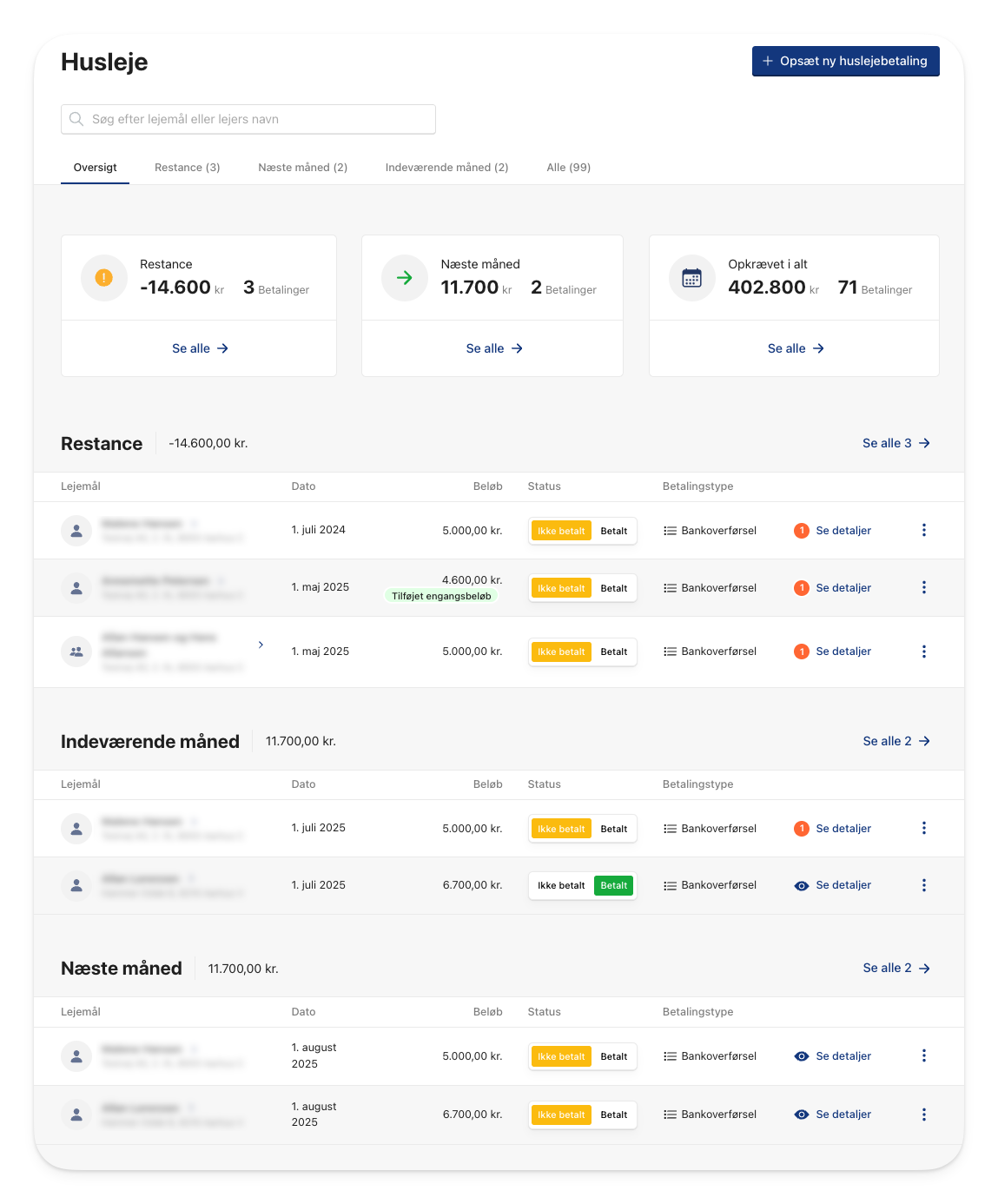Screen dimensions: 998x1204
Task: Open the kebab menu for the 1. juli 2024 row
Action: point(923,530)
